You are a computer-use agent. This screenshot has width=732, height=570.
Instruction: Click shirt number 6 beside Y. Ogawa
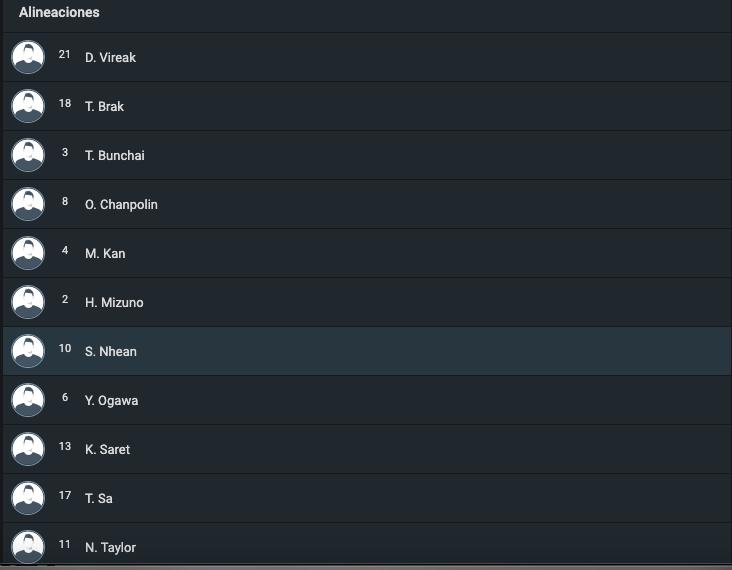tap(65, 397)
